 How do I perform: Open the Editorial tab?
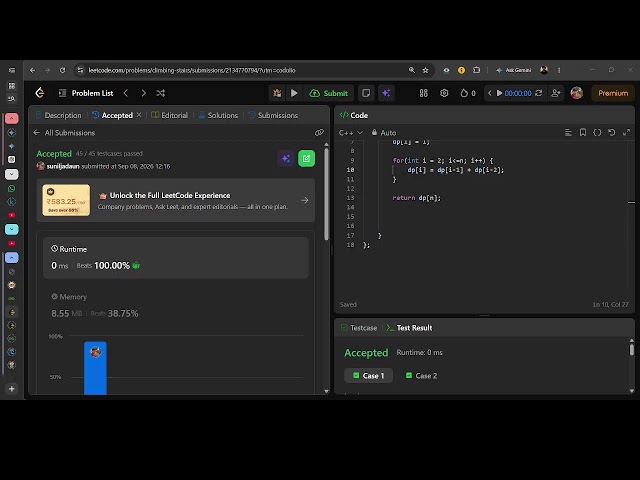click(169, 116)
